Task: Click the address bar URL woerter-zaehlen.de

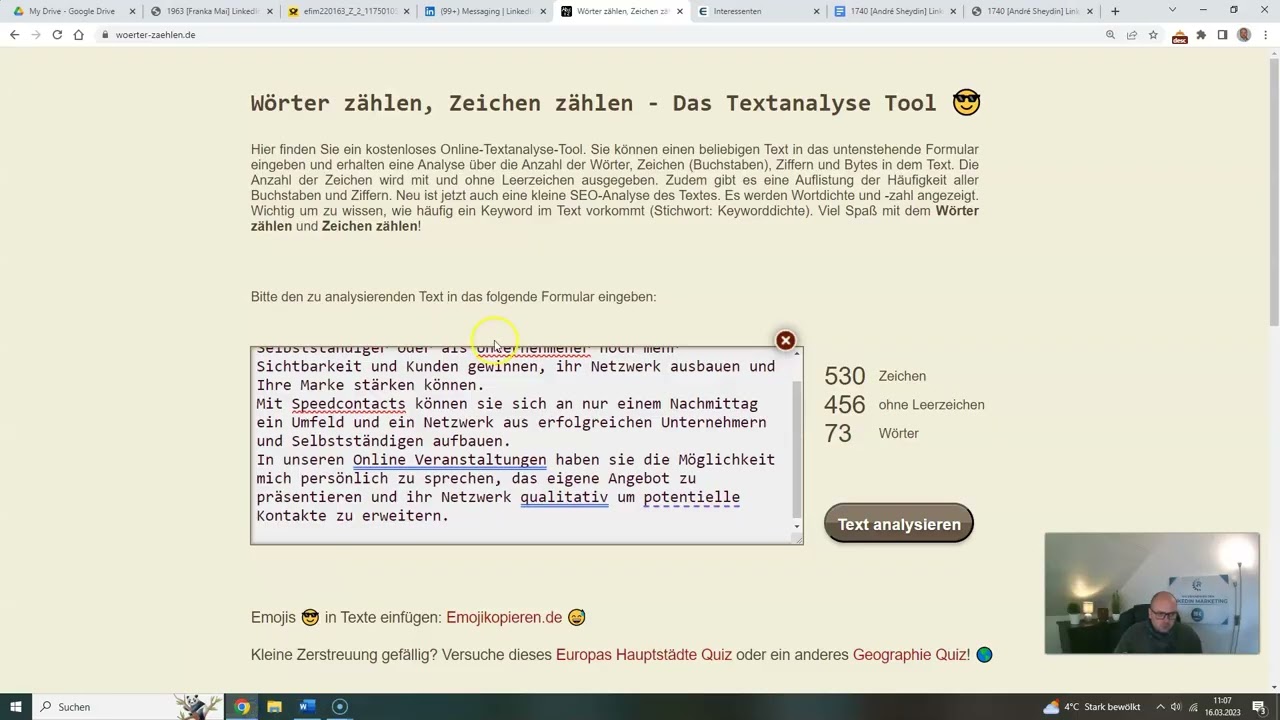Action: click(155, 34)
